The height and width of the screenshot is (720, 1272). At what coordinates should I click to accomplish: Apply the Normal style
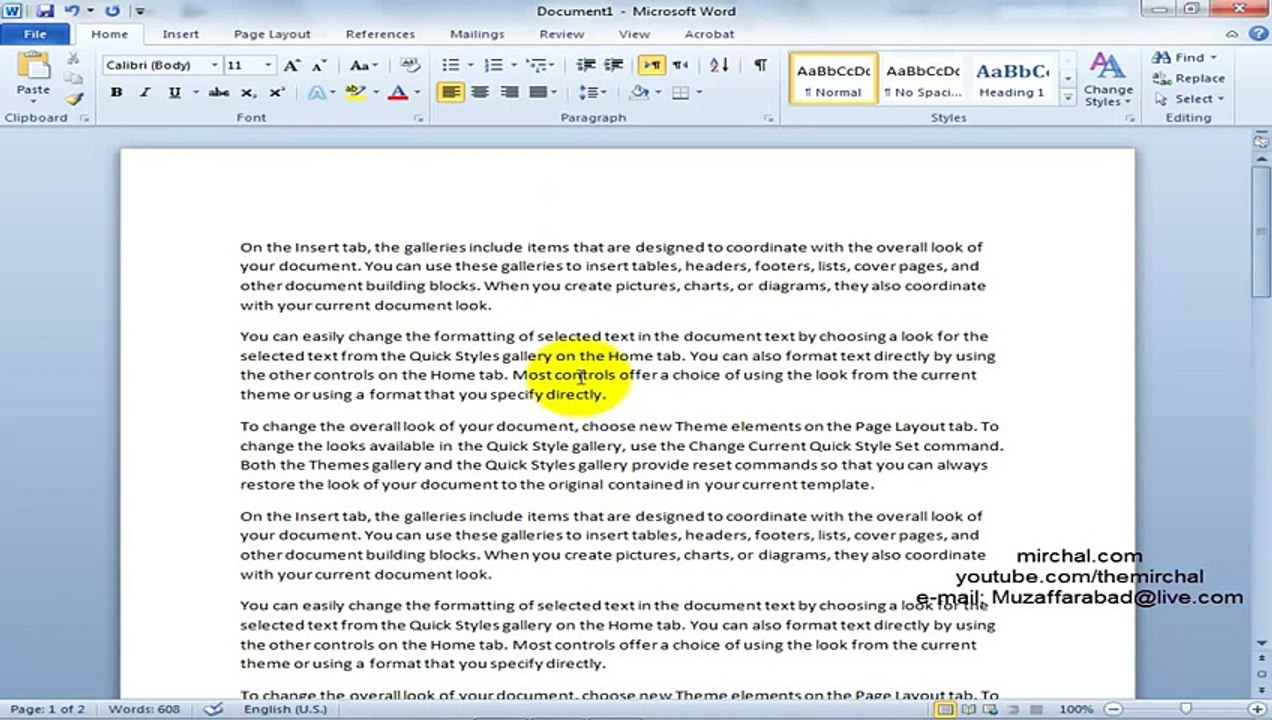(833, 80)
